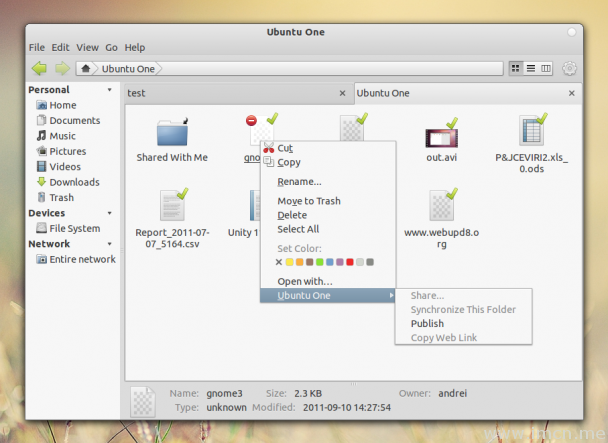Click the P&JCEVIRI2.xls_0.ods file name

point(532,163)
